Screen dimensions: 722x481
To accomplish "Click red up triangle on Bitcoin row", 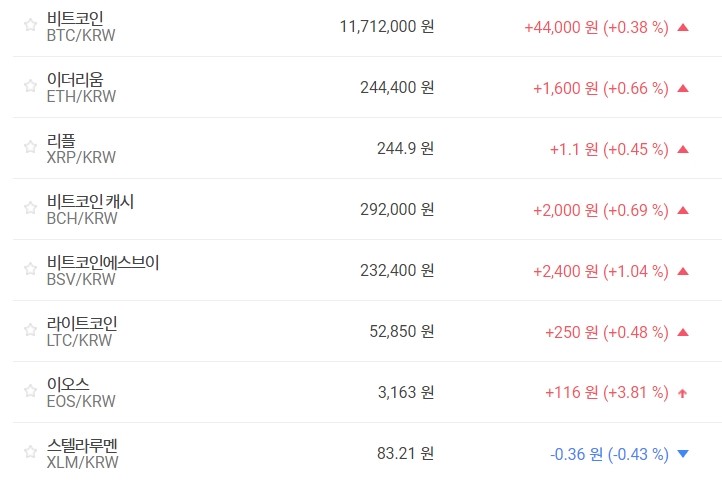I will point(683,27).
